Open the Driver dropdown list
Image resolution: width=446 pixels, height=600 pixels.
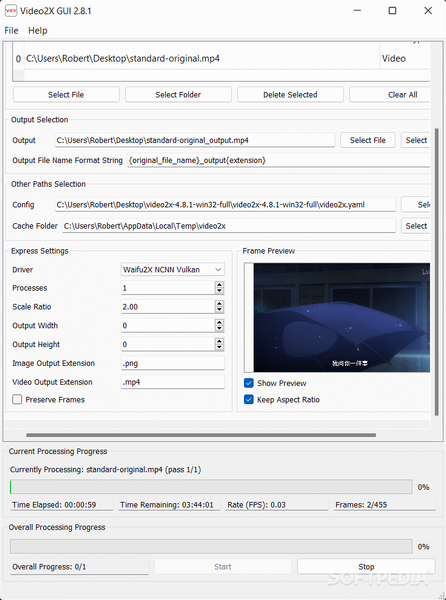point(173,269)
